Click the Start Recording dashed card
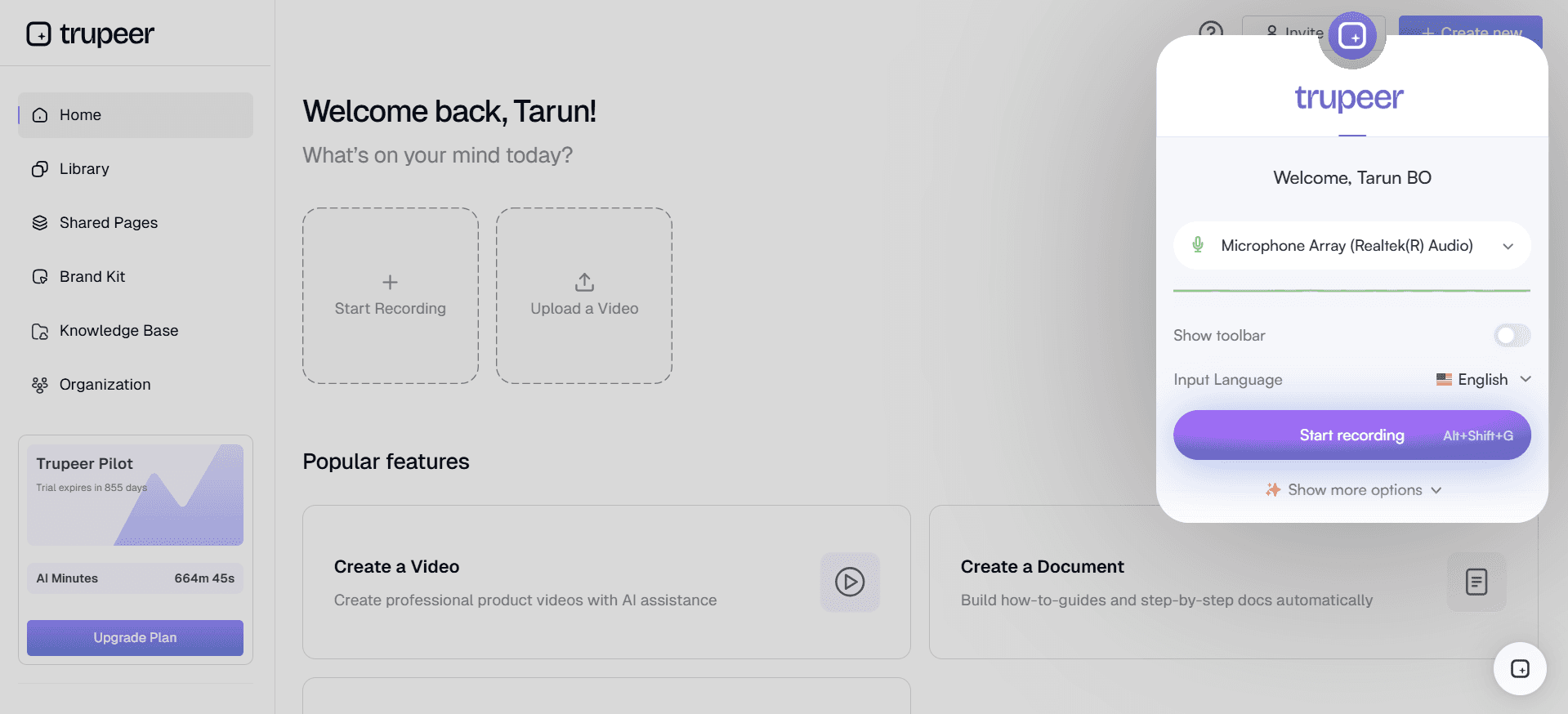Viewport: 1568px width, 714px height. point(391,296)
